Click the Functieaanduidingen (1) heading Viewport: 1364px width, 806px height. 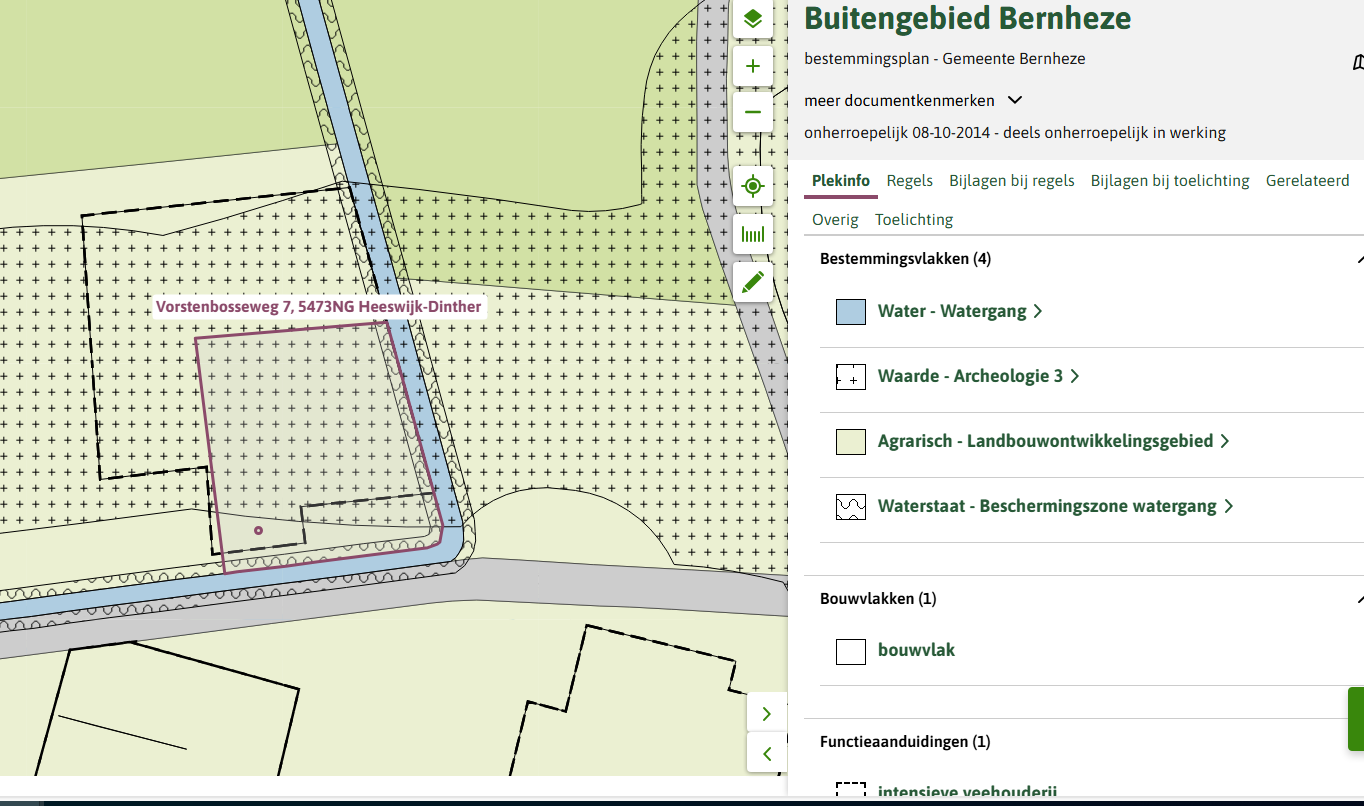tap(905, 742)
